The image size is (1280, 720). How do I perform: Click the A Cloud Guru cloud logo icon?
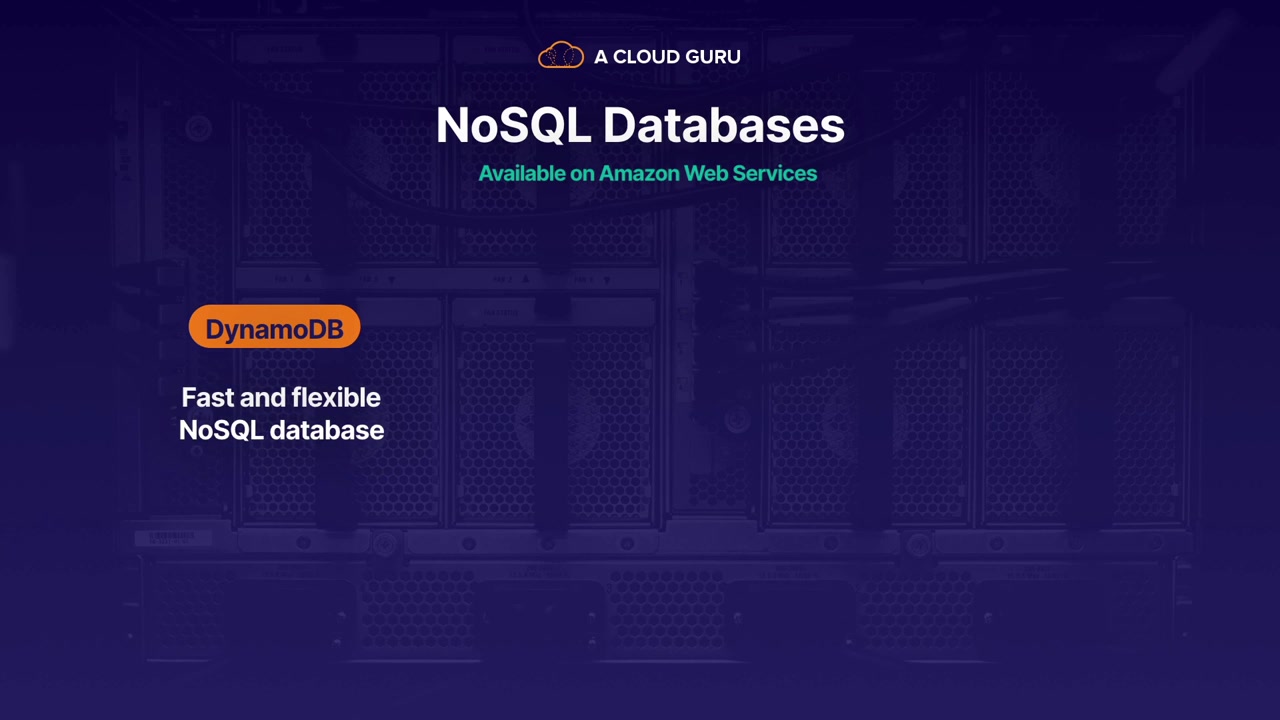(561, 56)
